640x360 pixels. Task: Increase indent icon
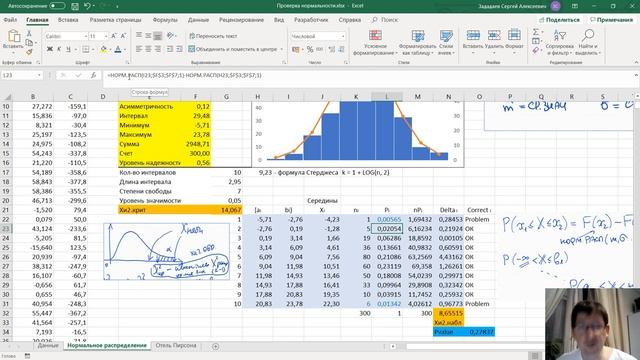(180, 49)
